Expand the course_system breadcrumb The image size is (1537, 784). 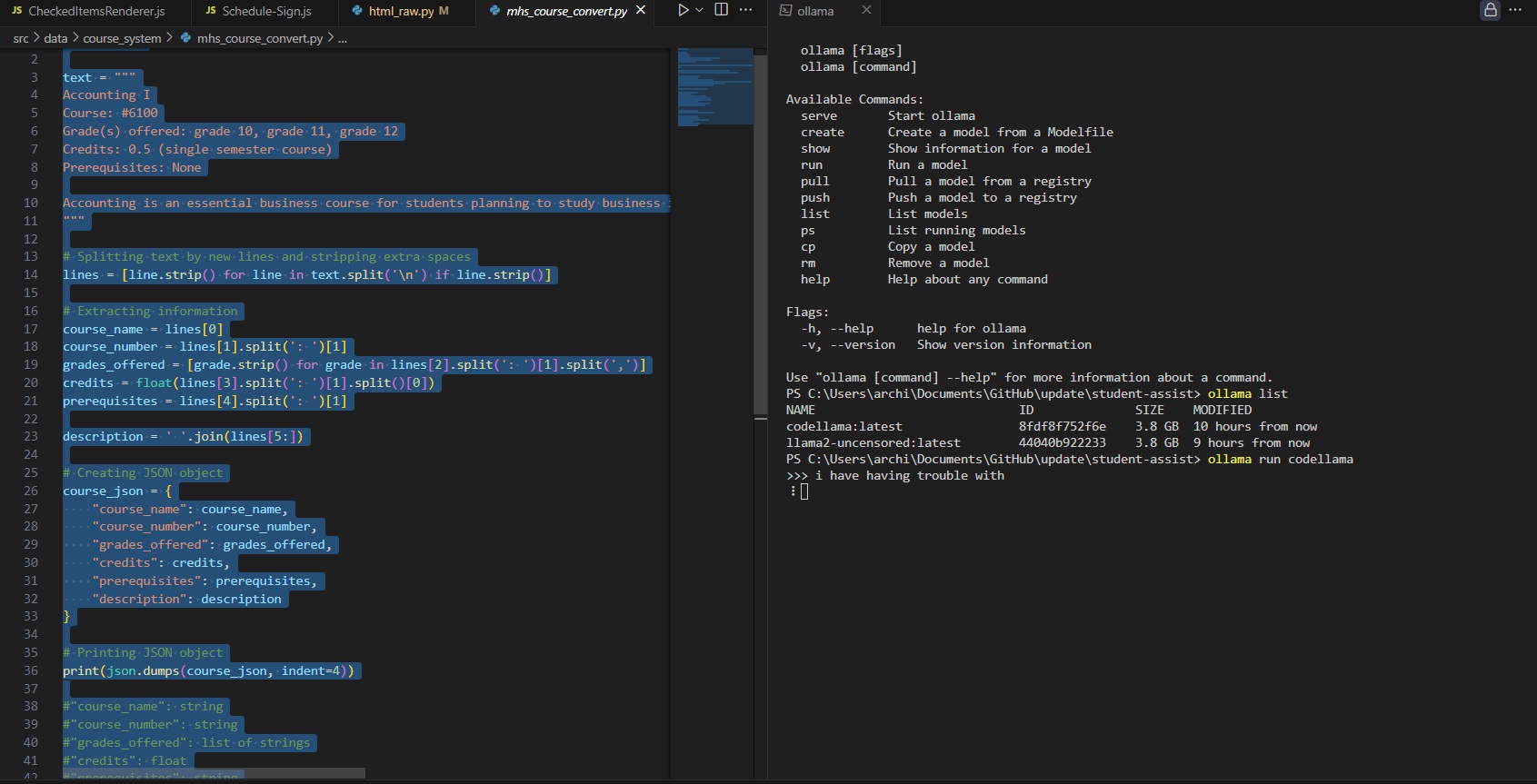point(122,38)
